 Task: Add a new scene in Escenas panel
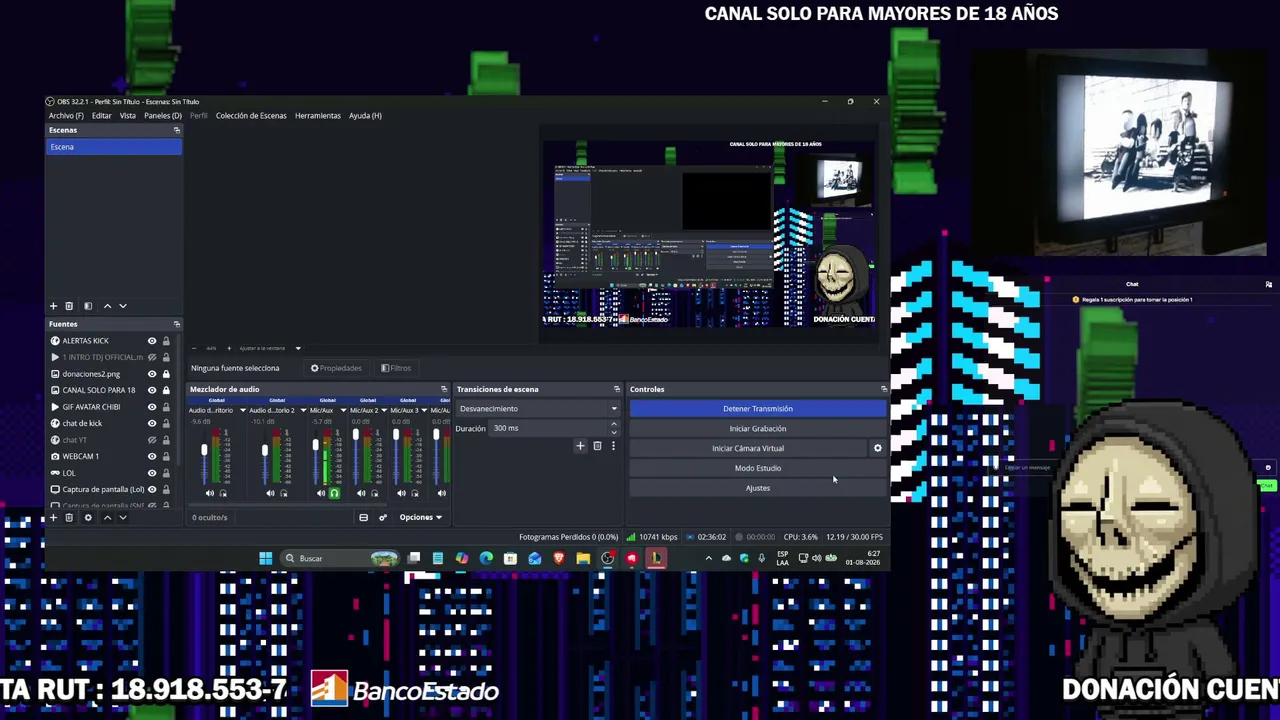53,306
